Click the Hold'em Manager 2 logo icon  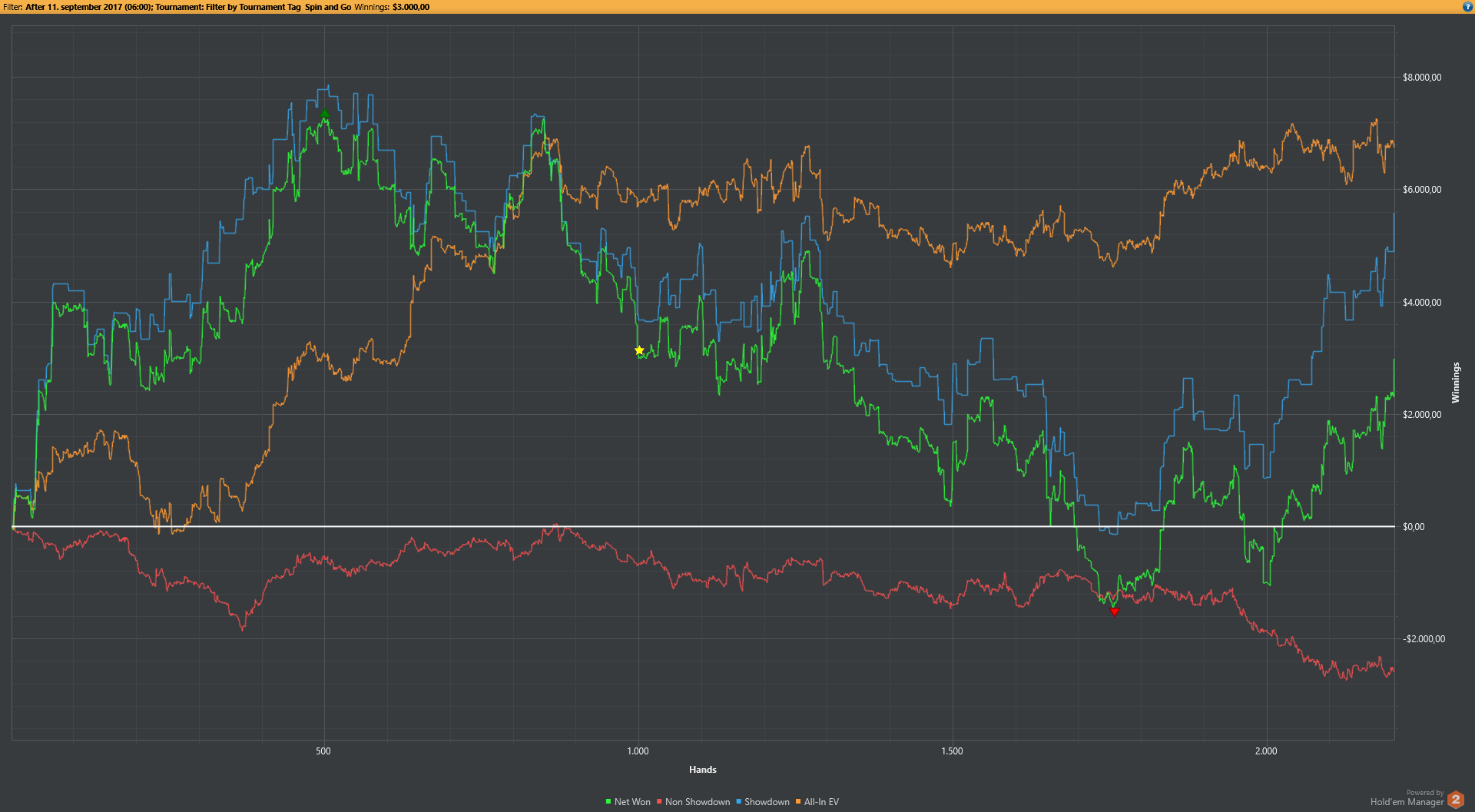tap(1456, 800)
